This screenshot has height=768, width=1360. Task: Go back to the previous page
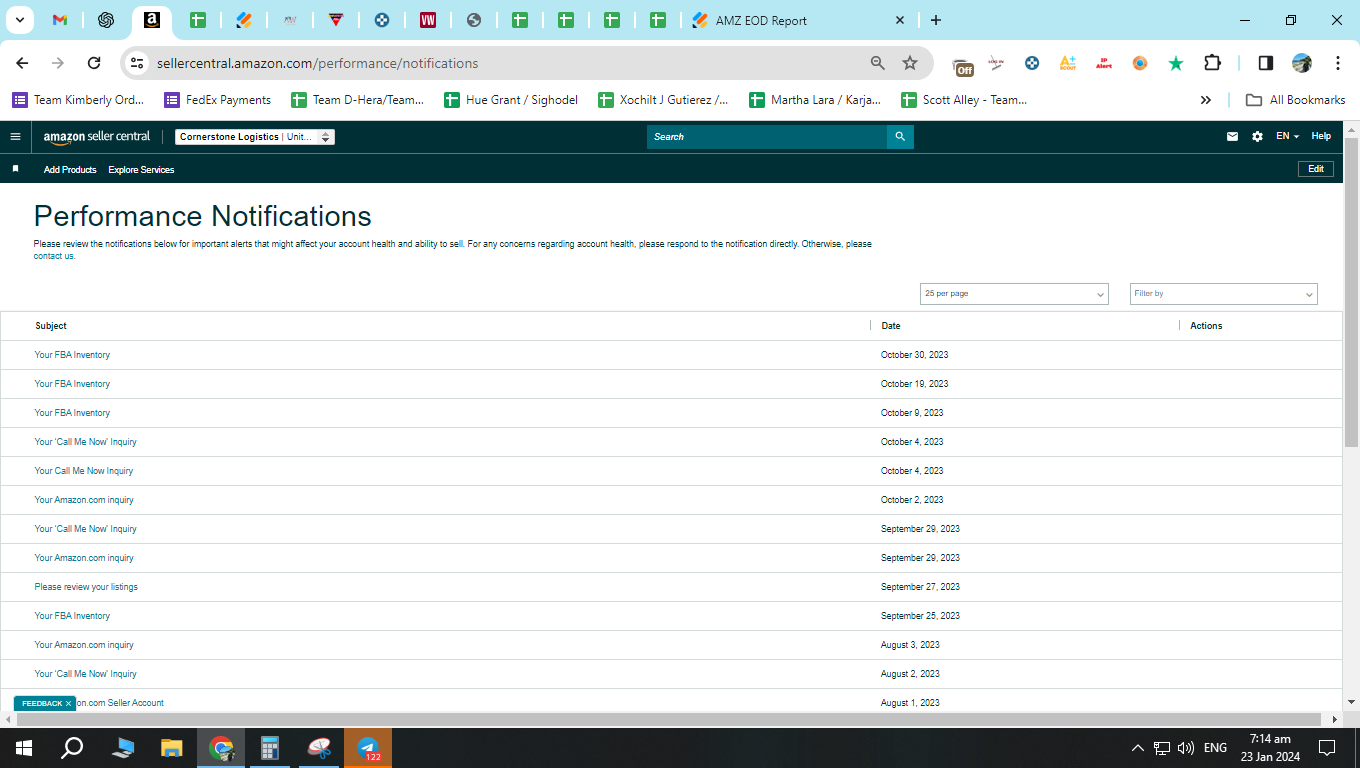(x=22, y=63)
